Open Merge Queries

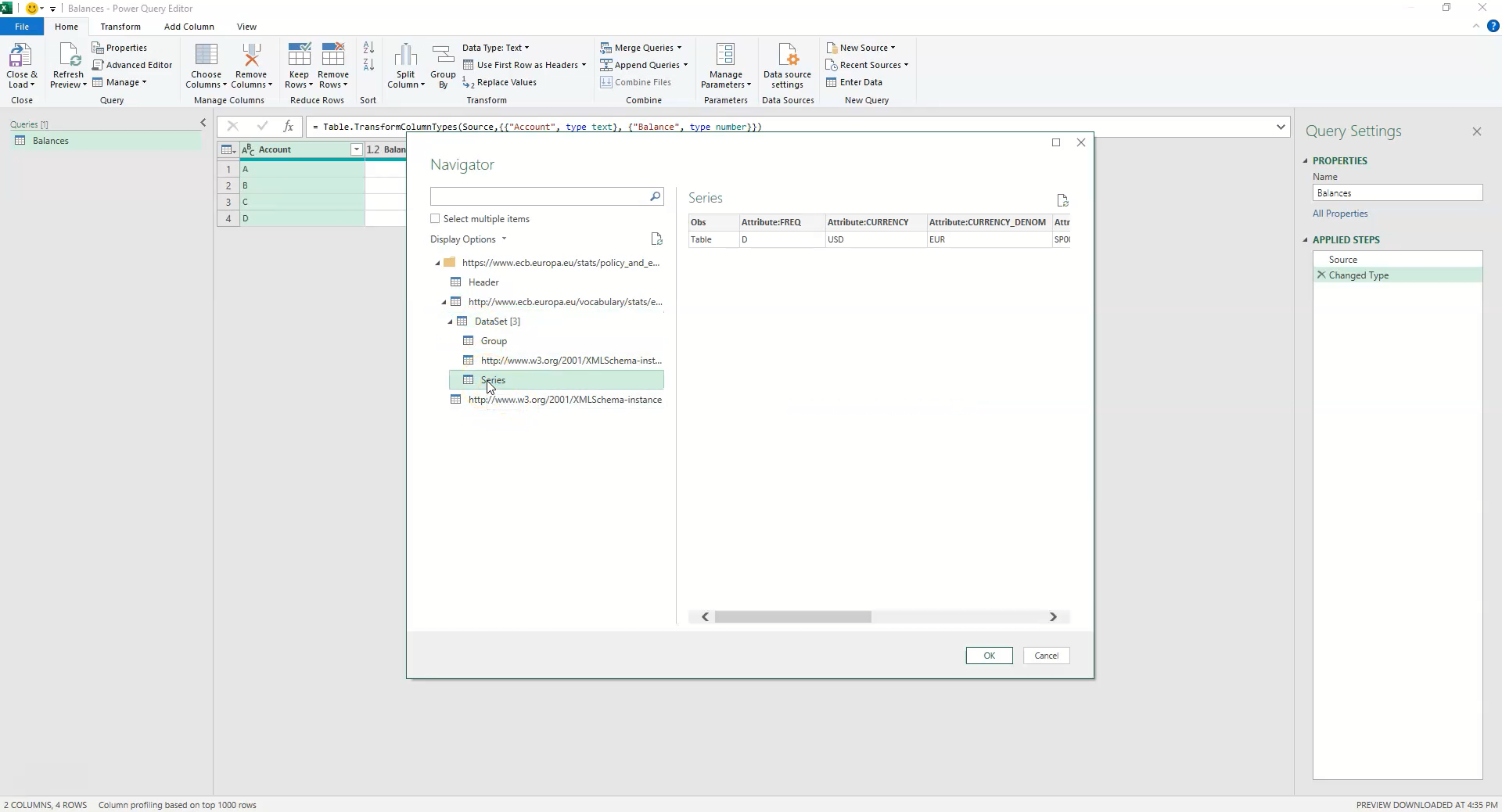(641, 47)
